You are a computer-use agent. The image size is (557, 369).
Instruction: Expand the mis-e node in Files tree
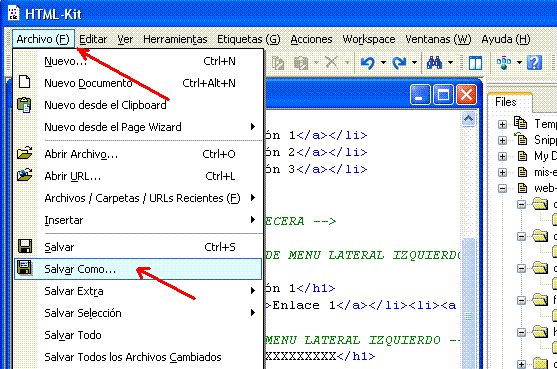[502, 172]
